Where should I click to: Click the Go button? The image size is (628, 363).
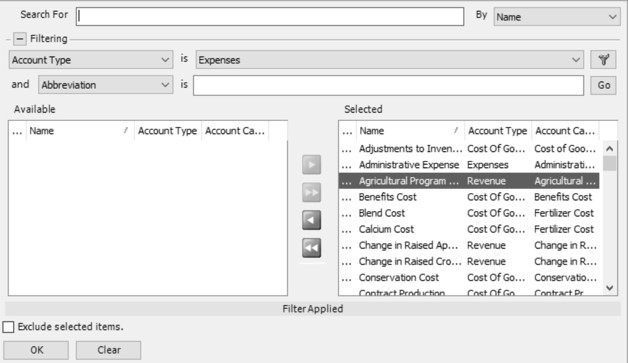click(x=603, y=85)
